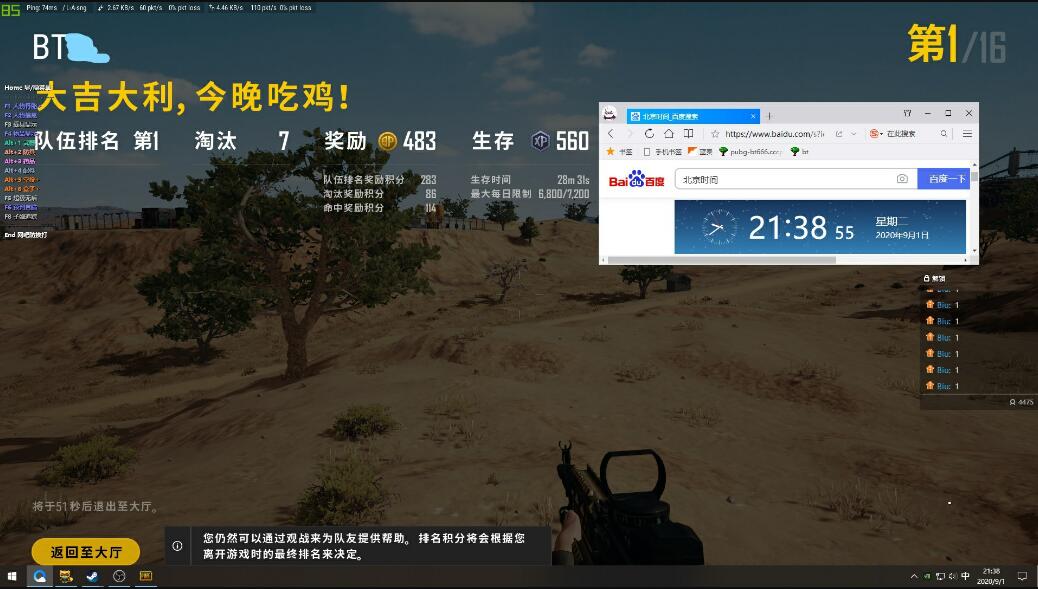
Task: Mute sound via tray speaker icon
Action: tap(952, 577)
